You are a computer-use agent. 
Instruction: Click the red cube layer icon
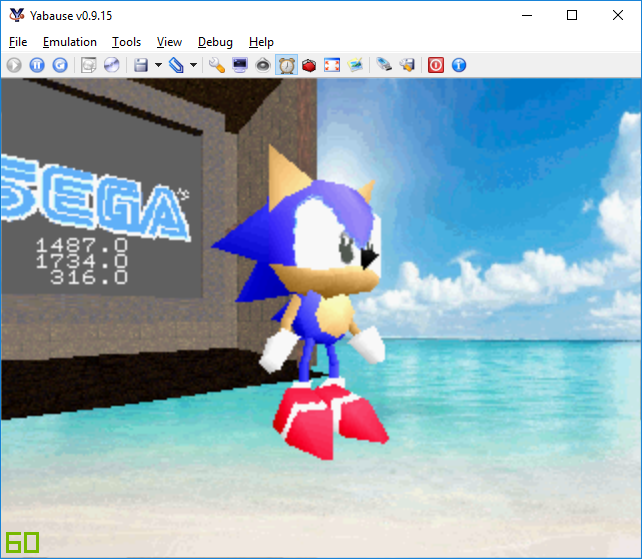coord(309,65)
